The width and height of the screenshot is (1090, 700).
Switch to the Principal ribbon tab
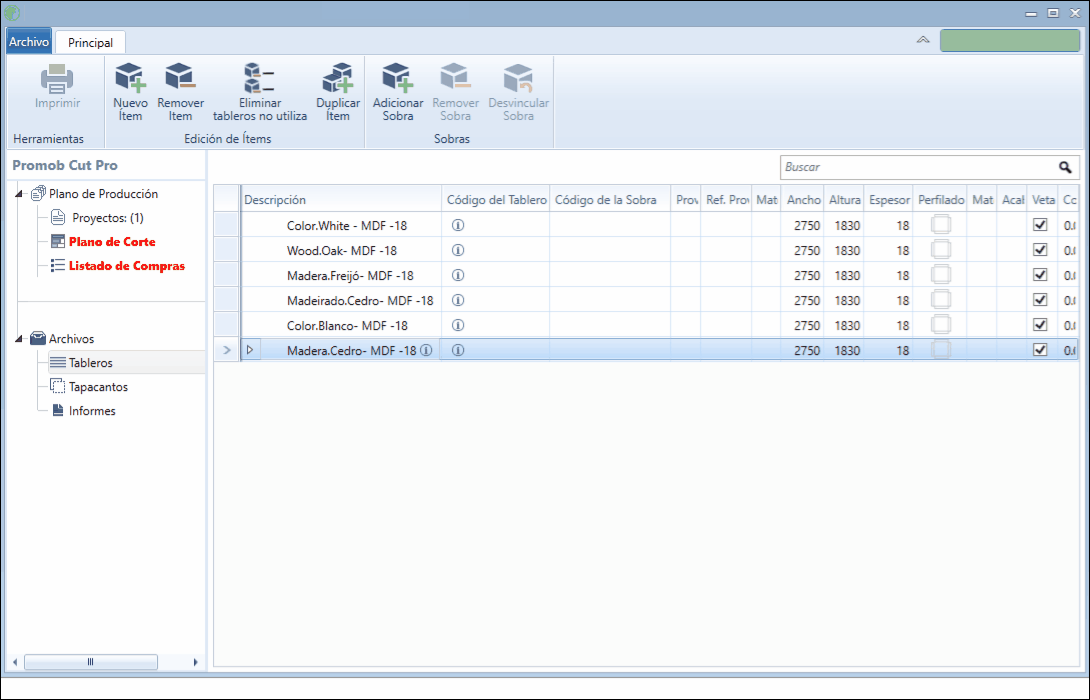click(90, 42)
